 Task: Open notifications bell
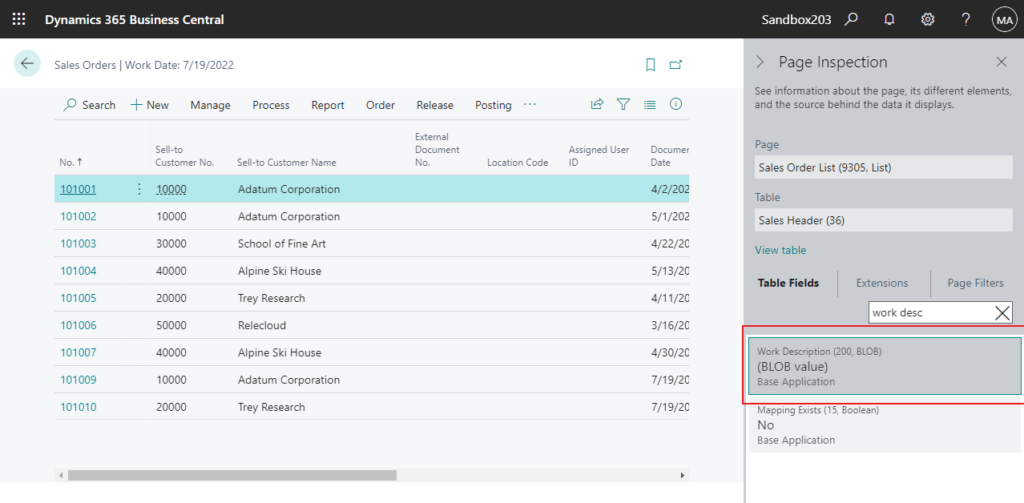tap(889, 20)
